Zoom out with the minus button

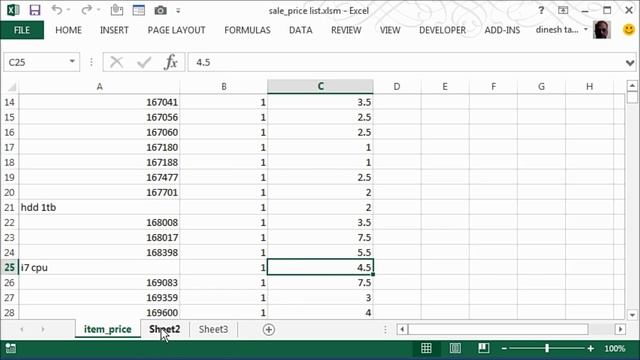504,349
